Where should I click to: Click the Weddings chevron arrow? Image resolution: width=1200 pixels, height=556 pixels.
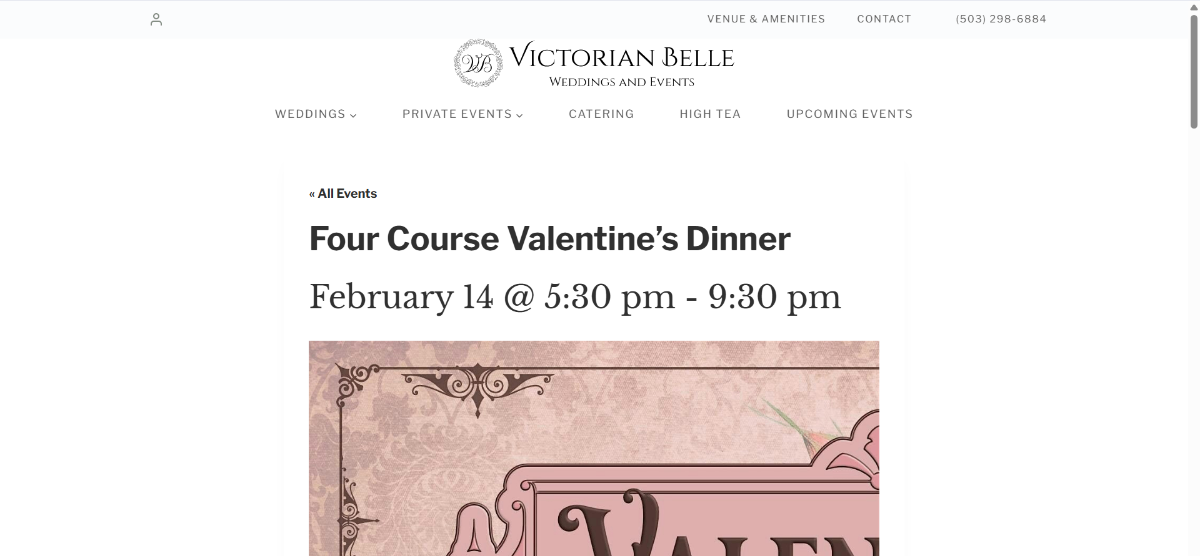click(353, 115)
